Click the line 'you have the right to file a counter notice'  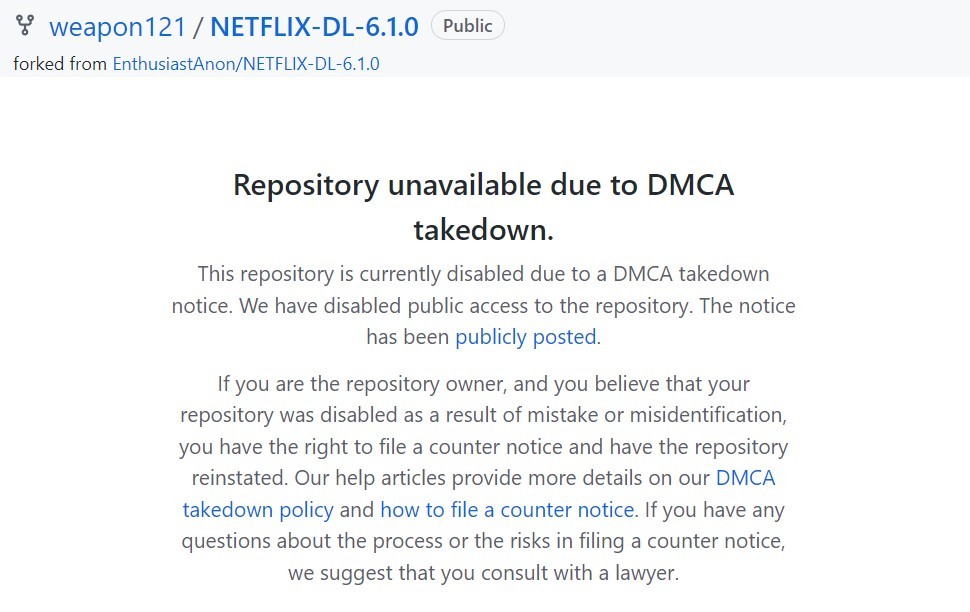click(484, 447)
